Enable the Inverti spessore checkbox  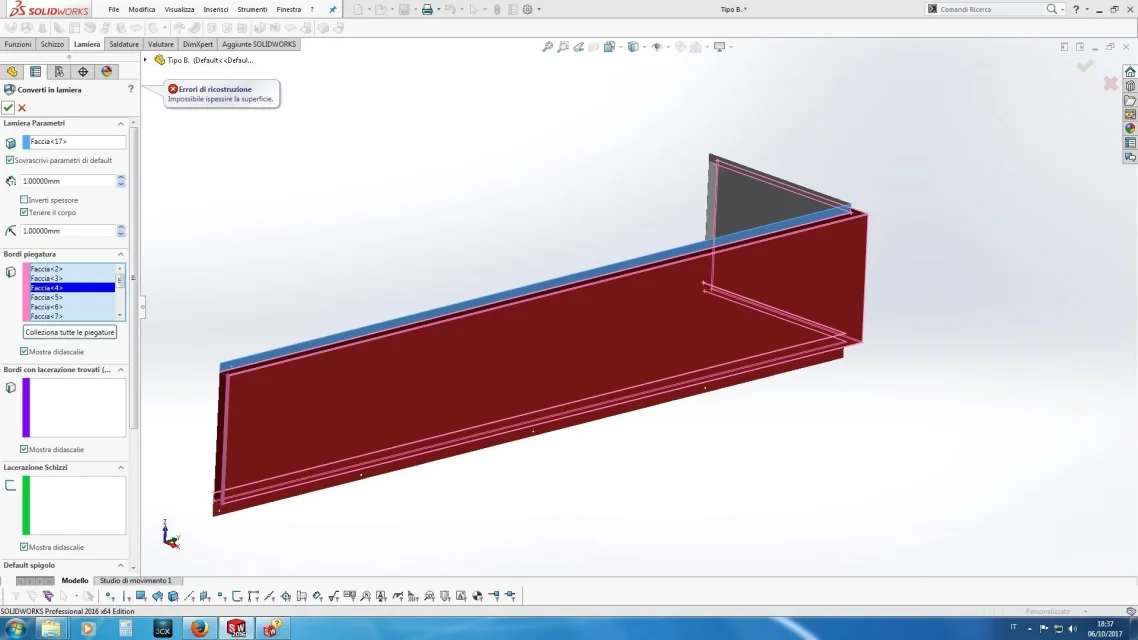(x=24, y=200)
